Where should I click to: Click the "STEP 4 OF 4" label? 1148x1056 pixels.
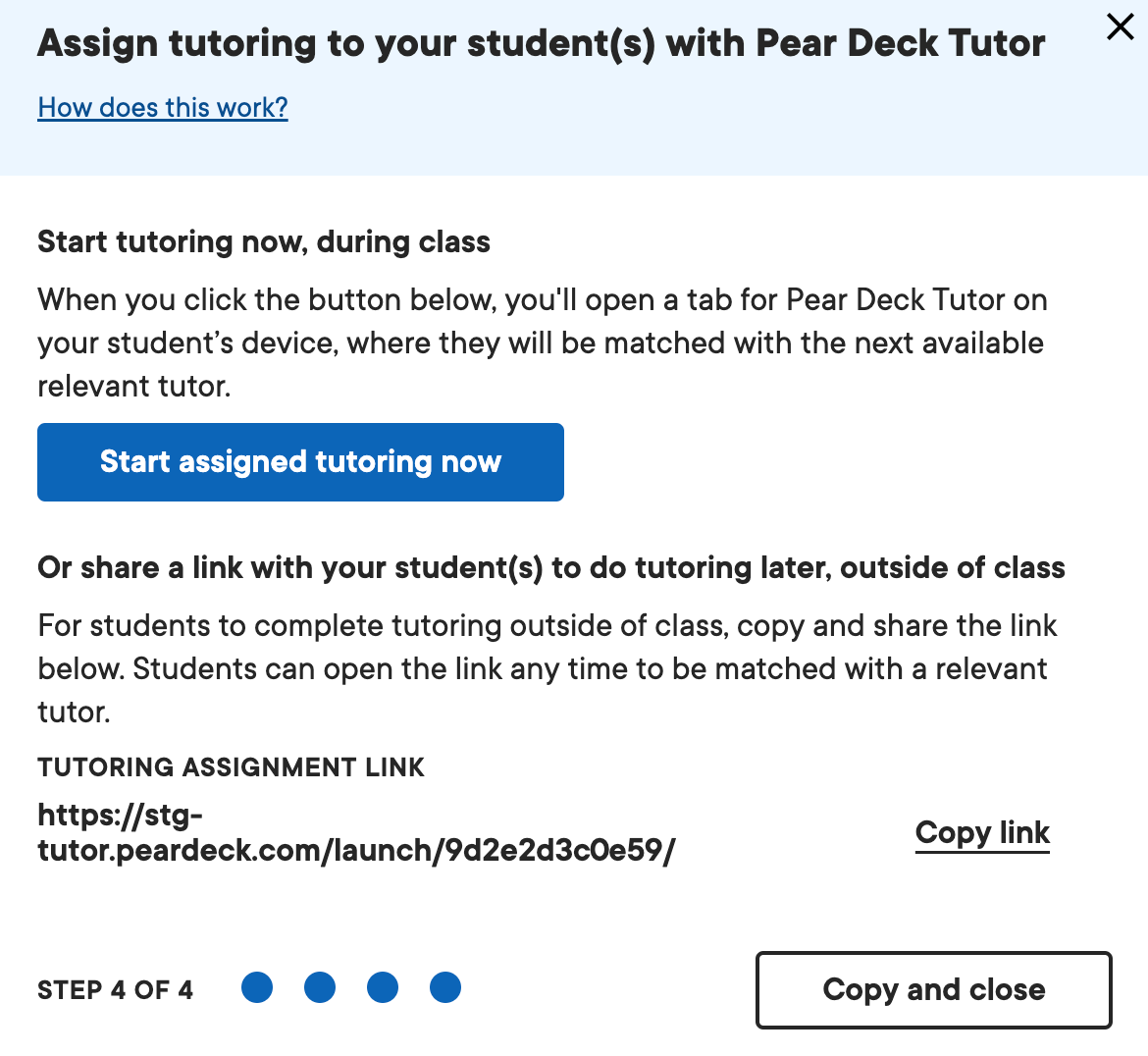pos(115,989)
